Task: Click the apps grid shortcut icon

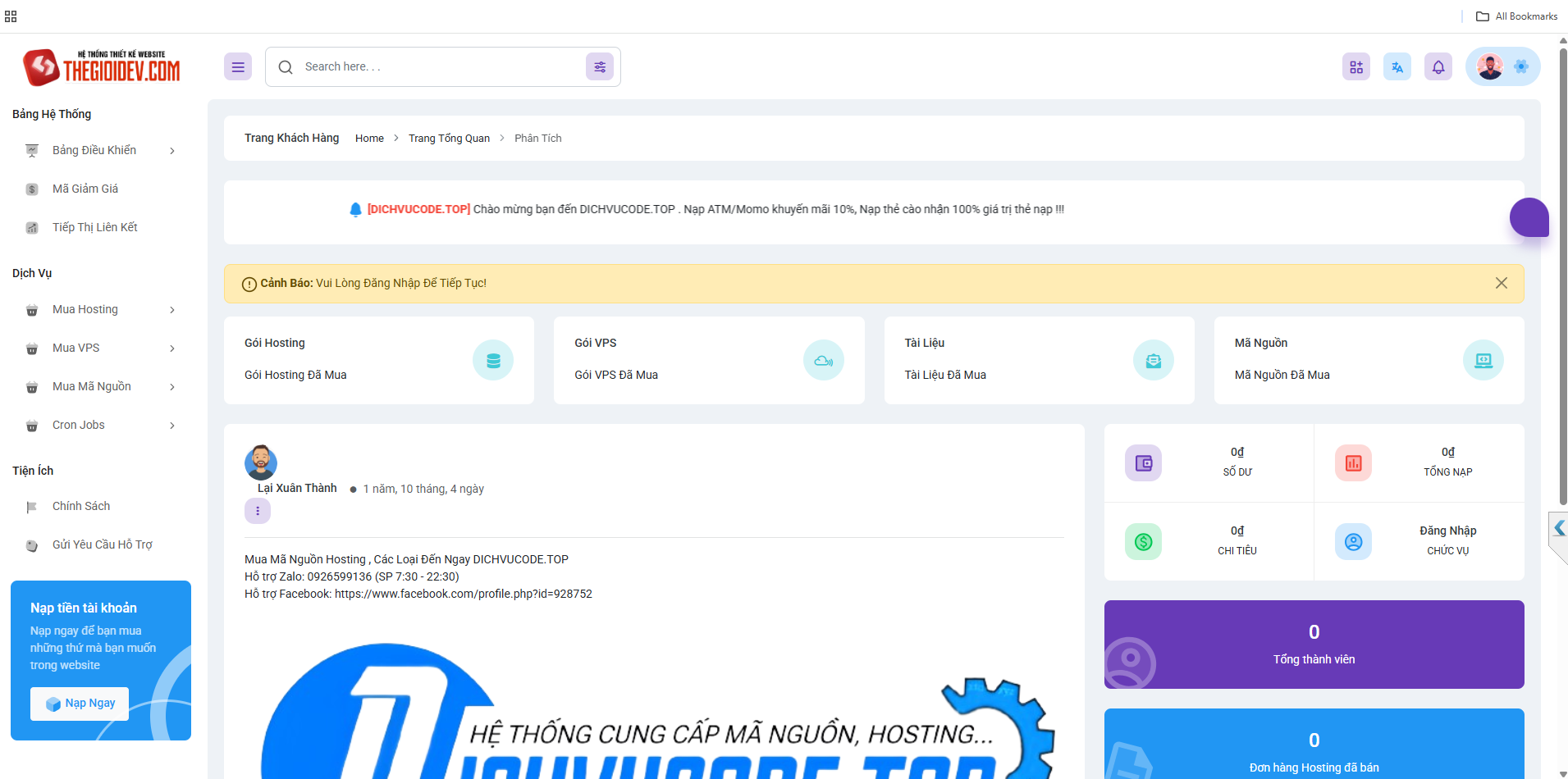Action: pos(1356,67)
